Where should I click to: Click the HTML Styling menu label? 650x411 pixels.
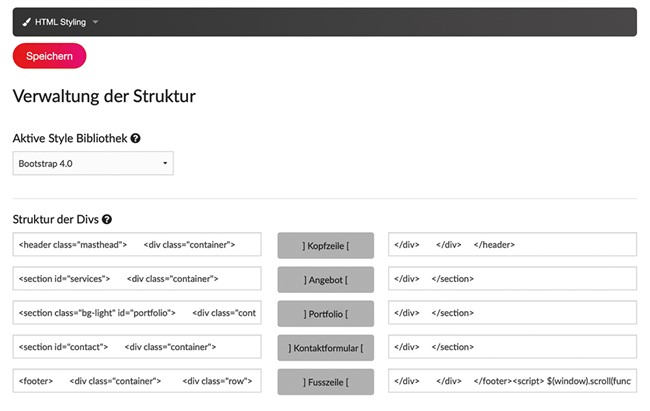coord(60,22)
